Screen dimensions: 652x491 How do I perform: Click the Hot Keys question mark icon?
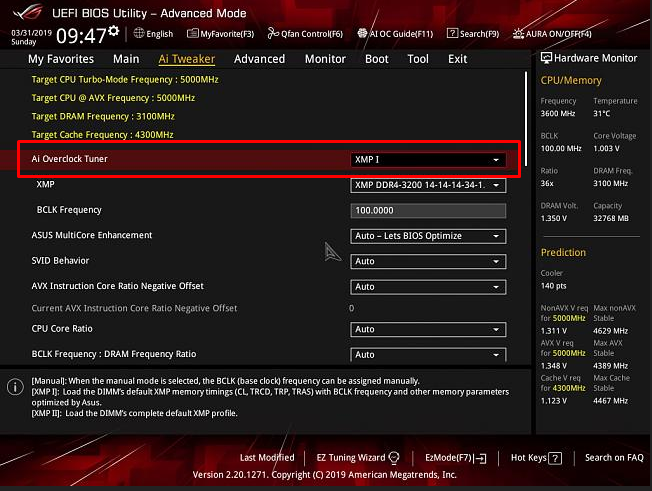pos(555,458)
